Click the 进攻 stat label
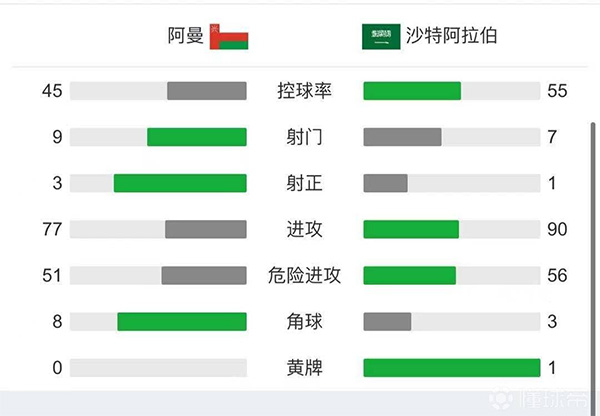Image resolution: width=600 pixels, height=416 pixels. [x=304, y=229]
